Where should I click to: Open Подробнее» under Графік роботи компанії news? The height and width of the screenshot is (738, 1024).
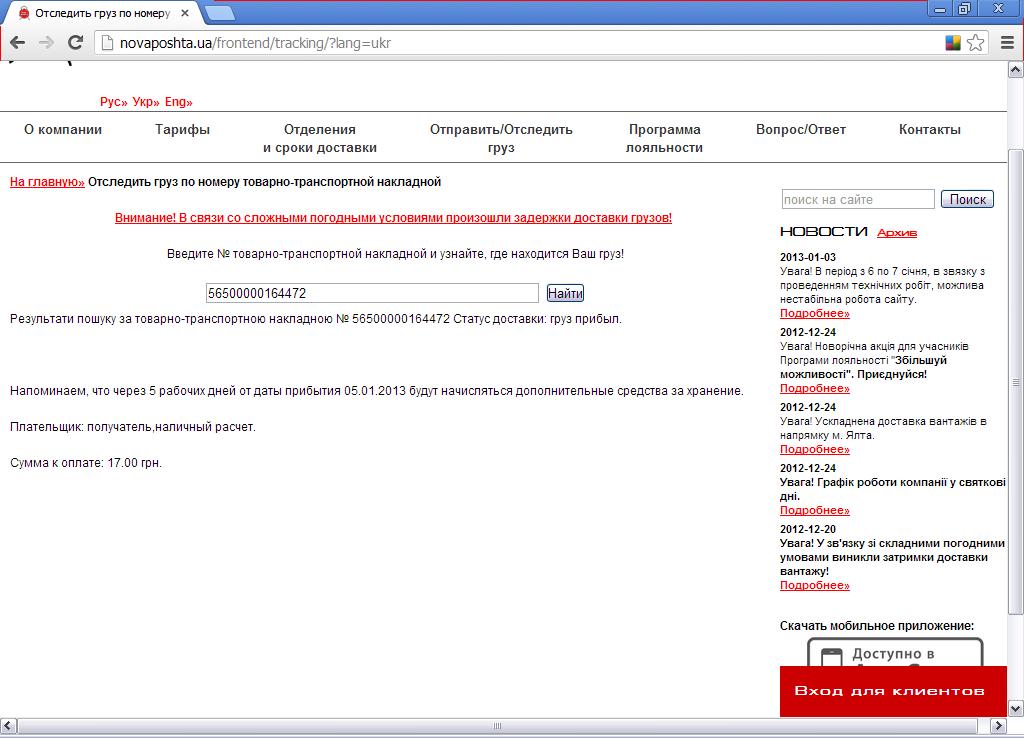pyautogui.click(x=814, y=511)
